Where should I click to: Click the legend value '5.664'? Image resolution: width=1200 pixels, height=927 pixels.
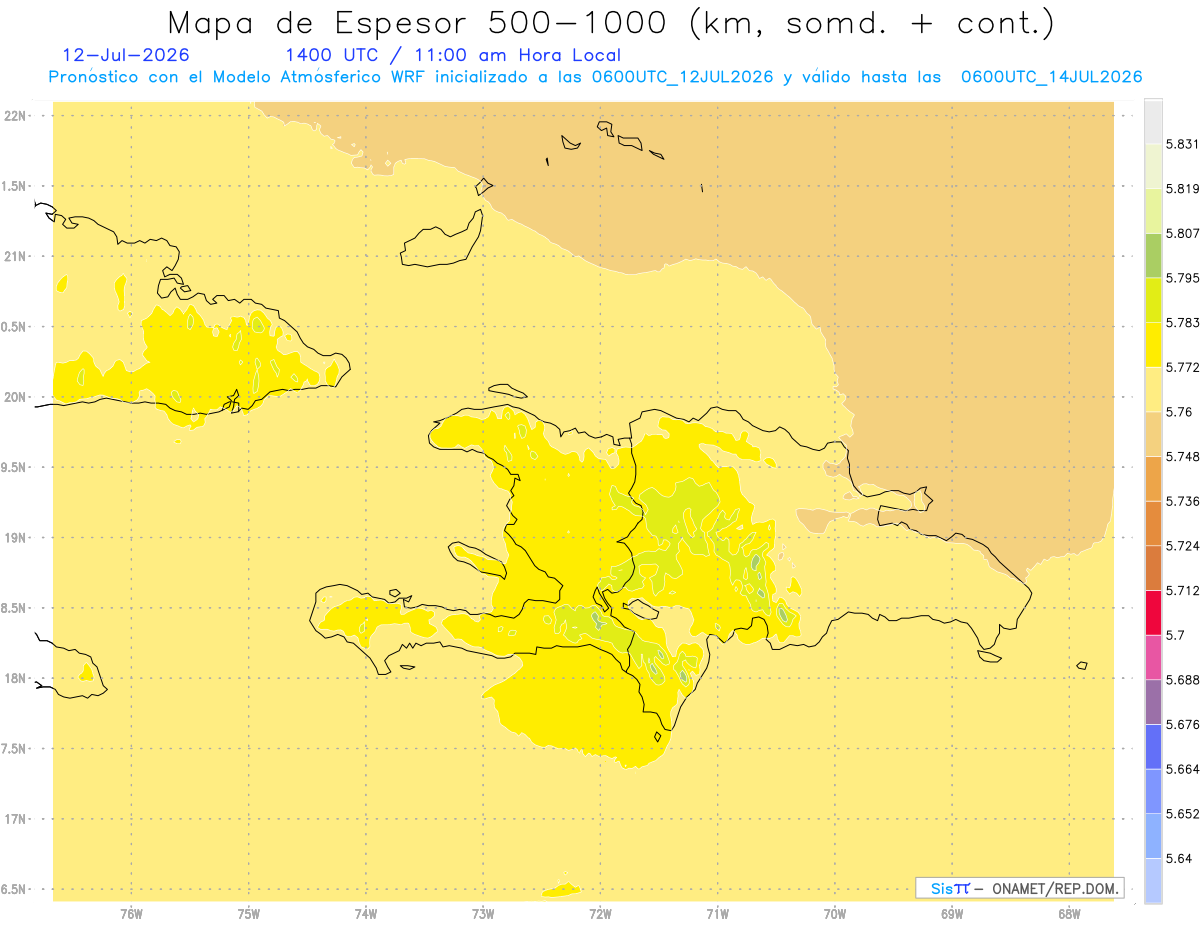pyautogui.click(x=1183, y=769)
